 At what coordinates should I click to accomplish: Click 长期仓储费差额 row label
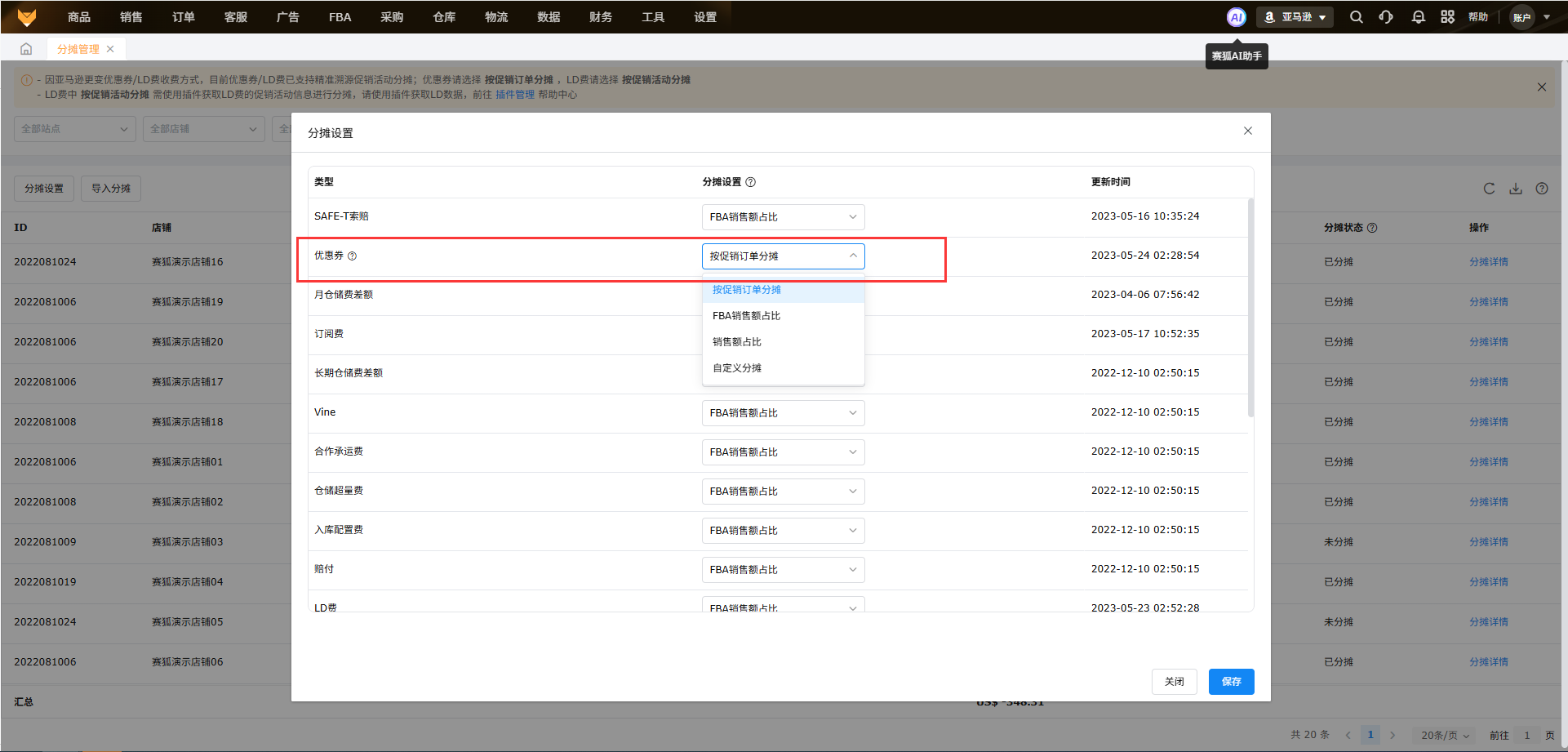click(x=349, y=373)
